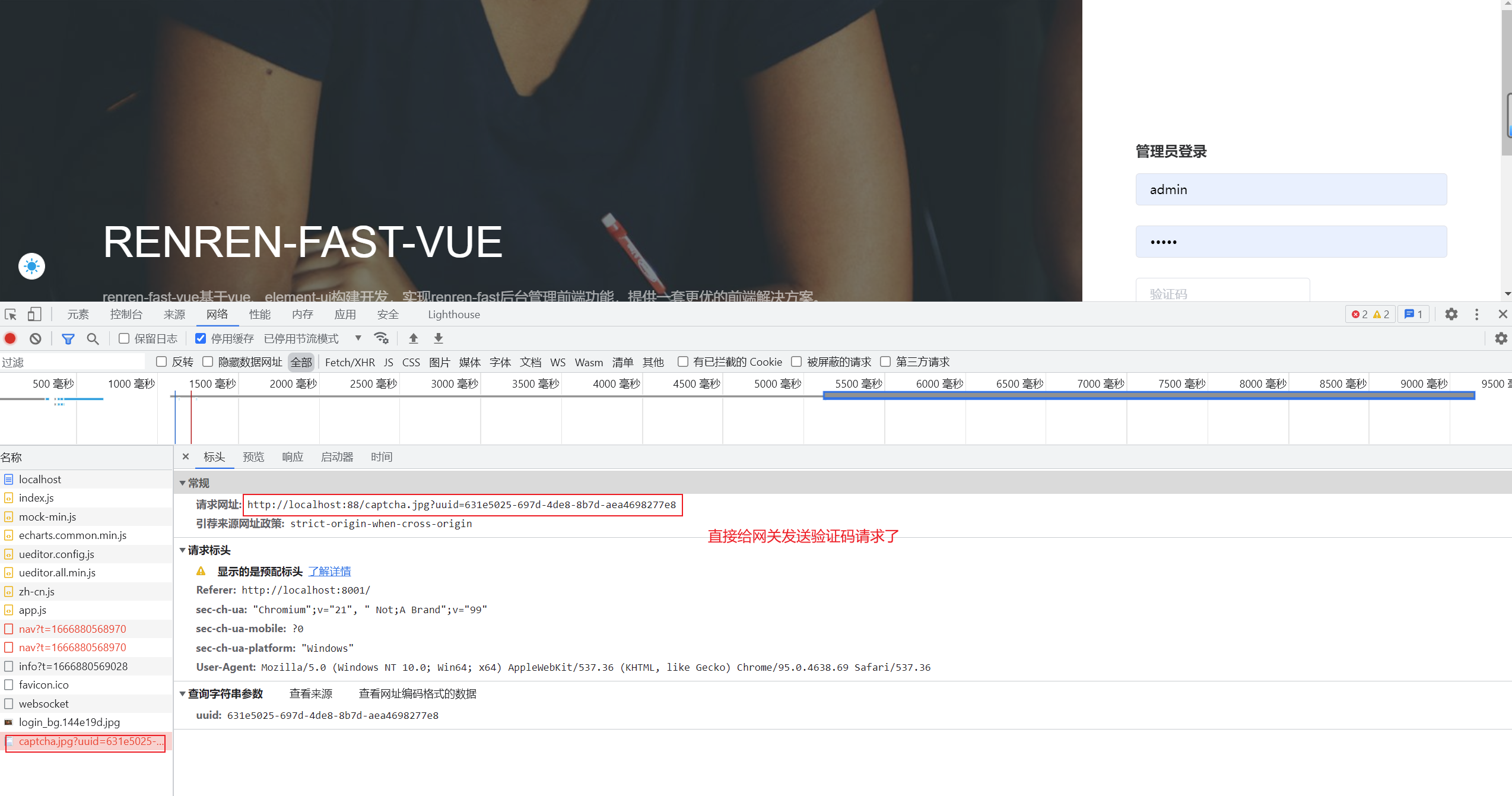
Task: Switch to the 控制台 panel tab
Action: click(x=126, y=314)
